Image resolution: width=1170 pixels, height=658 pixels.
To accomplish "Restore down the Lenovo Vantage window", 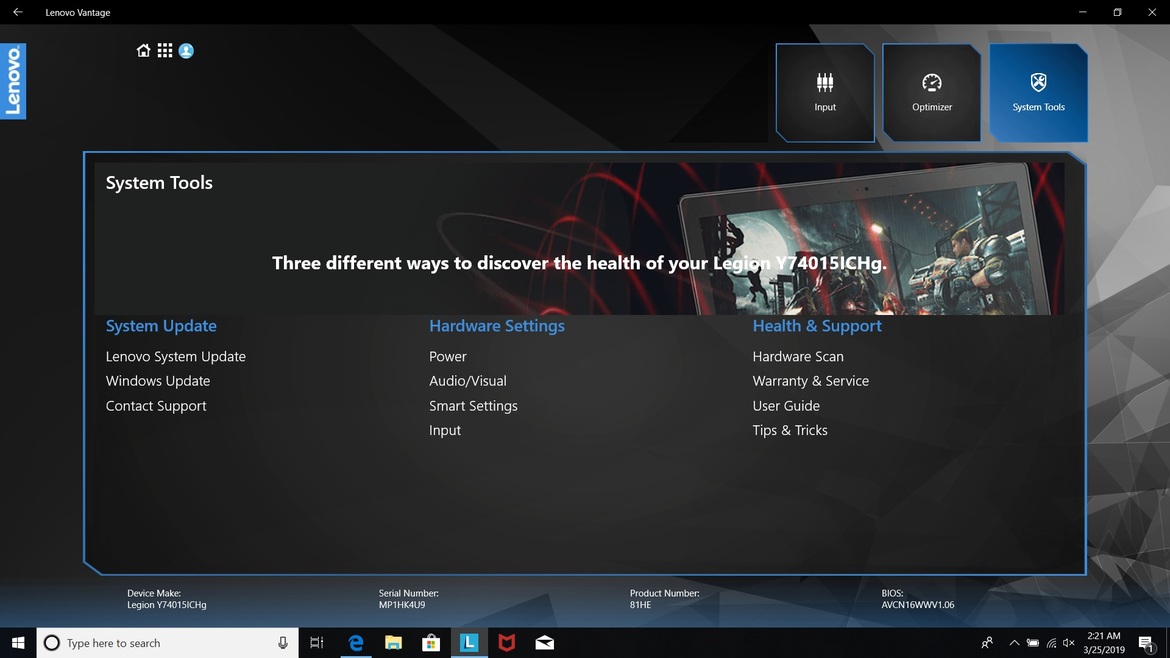I will coord(1117,12).
